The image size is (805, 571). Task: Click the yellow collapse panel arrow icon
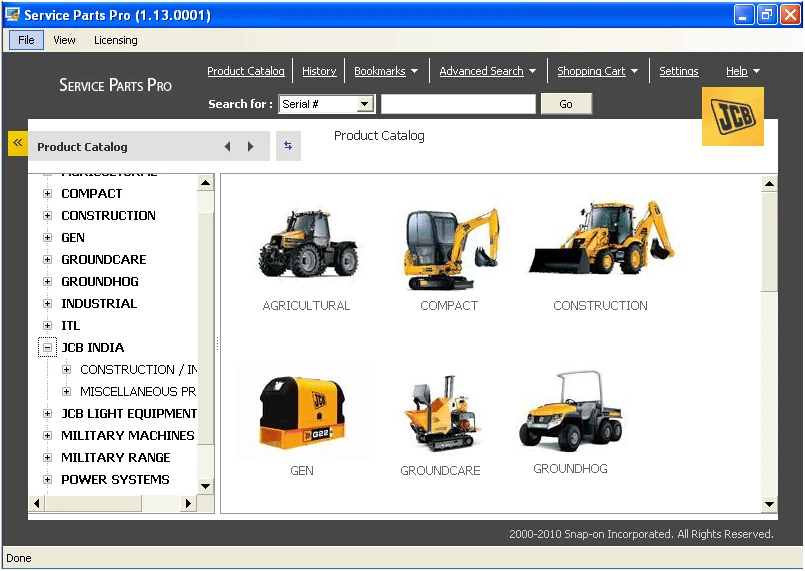coord(17,143)
